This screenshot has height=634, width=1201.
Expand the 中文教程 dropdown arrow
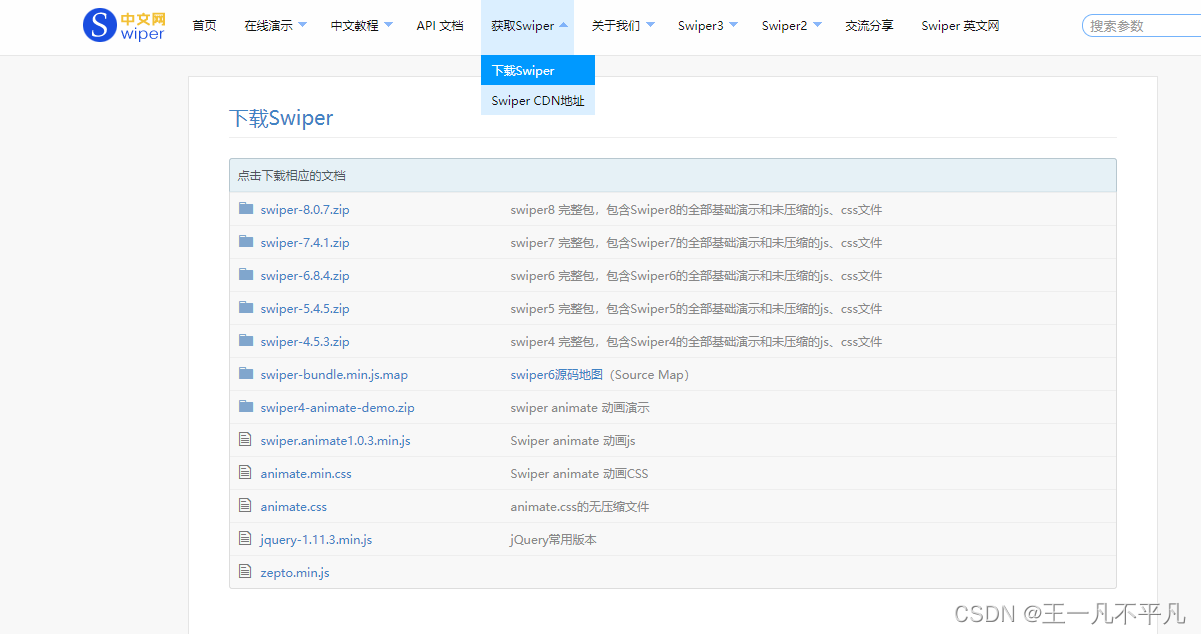pyautogui.click(x=388, y=25)
